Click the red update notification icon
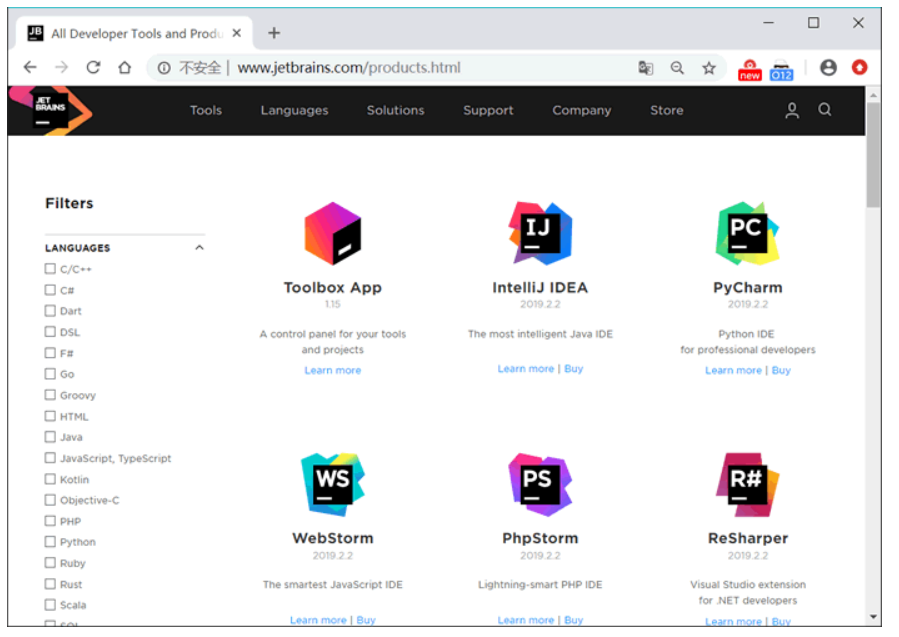The image size is (899, 637). (x=859, y=68)
